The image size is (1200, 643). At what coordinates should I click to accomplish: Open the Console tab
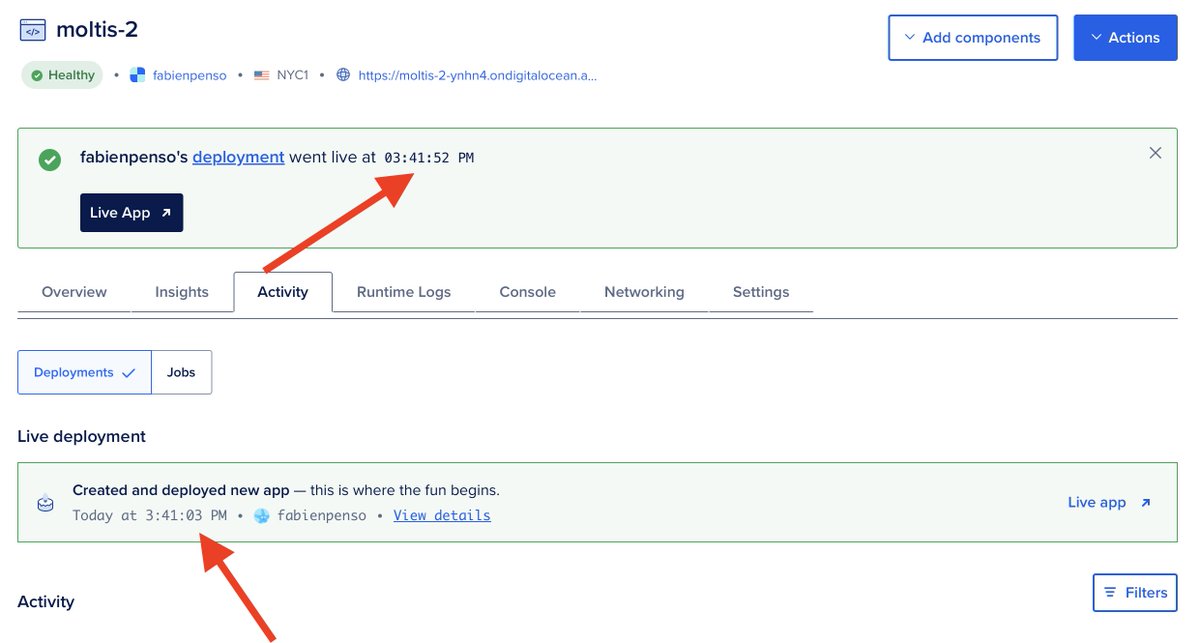[527, 292]
